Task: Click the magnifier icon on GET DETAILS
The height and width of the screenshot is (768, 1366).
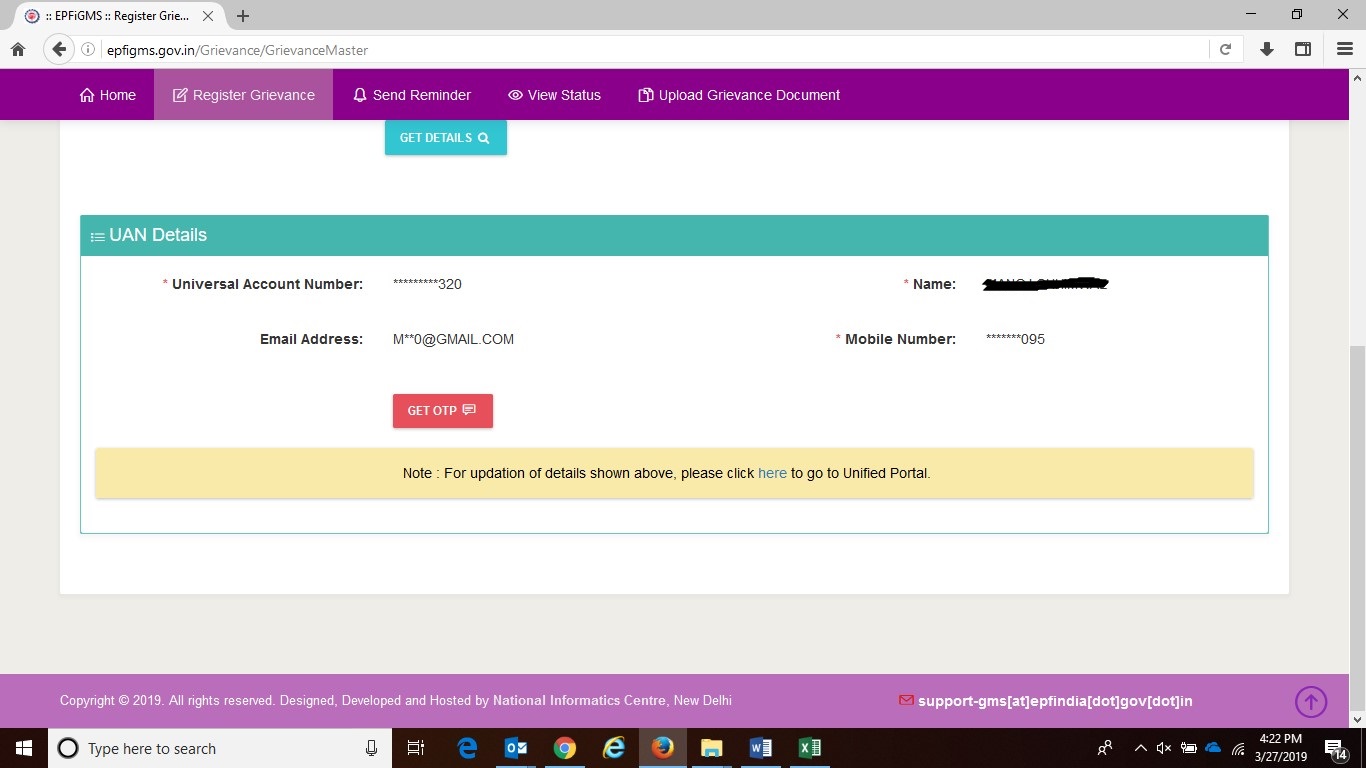Action: (483, 138)
